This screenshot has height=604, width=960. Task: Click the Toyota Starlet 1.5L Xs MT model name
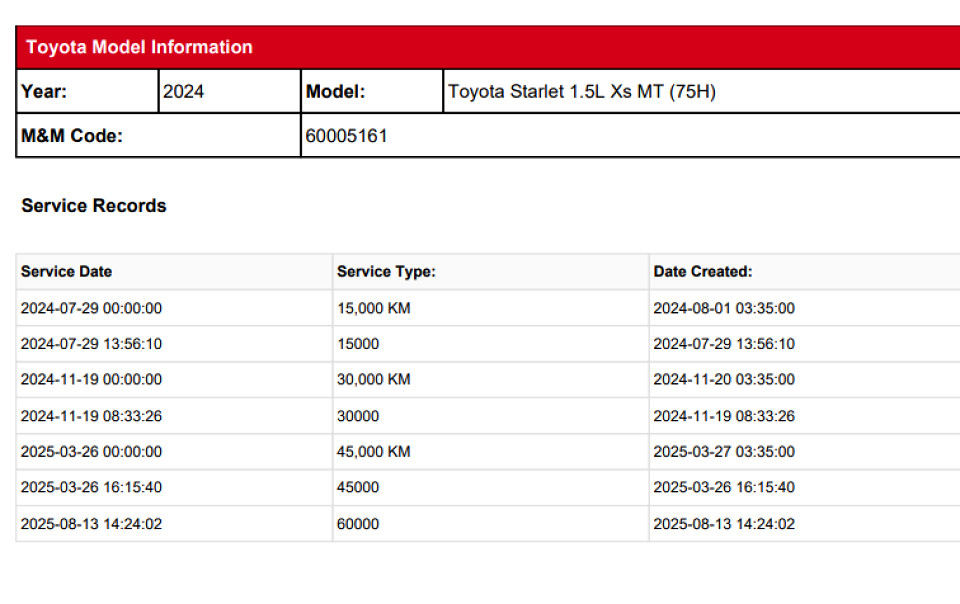[581, 92]
